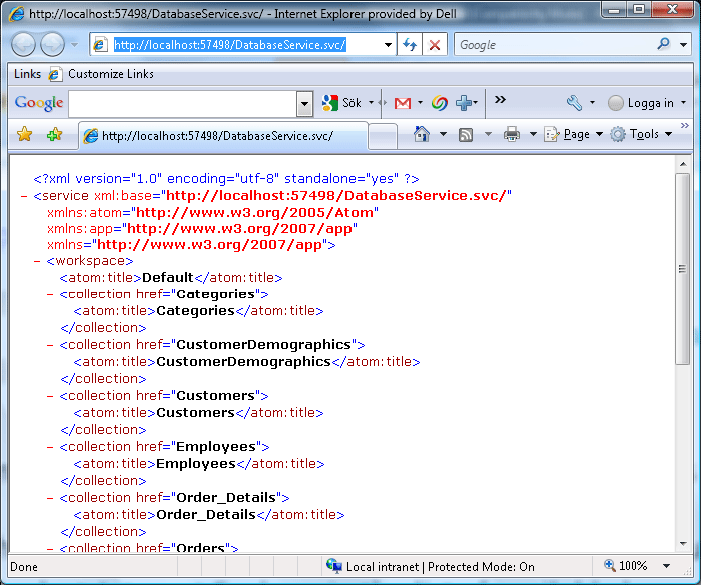Click the RSS Feeds icon
The height and width of the screenshot is (585, 701).
point(466,135)
